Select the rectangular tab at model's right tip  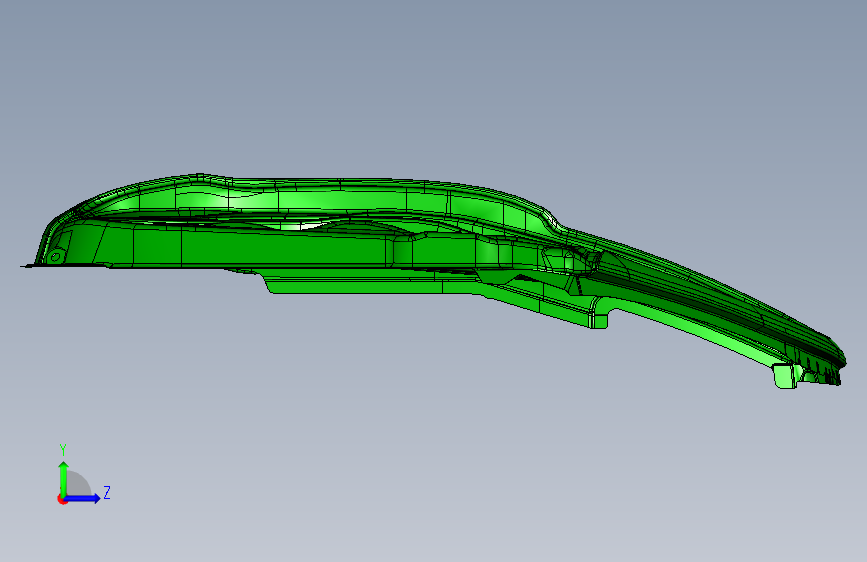[785, 376]
